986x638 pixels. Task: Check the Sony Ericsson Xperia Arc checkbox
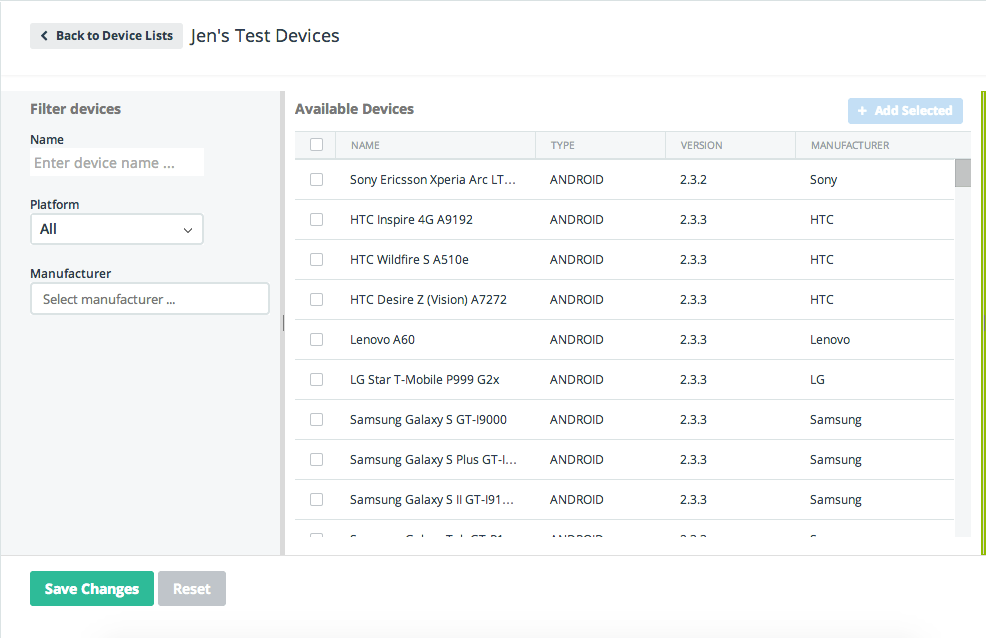point(317,180)
